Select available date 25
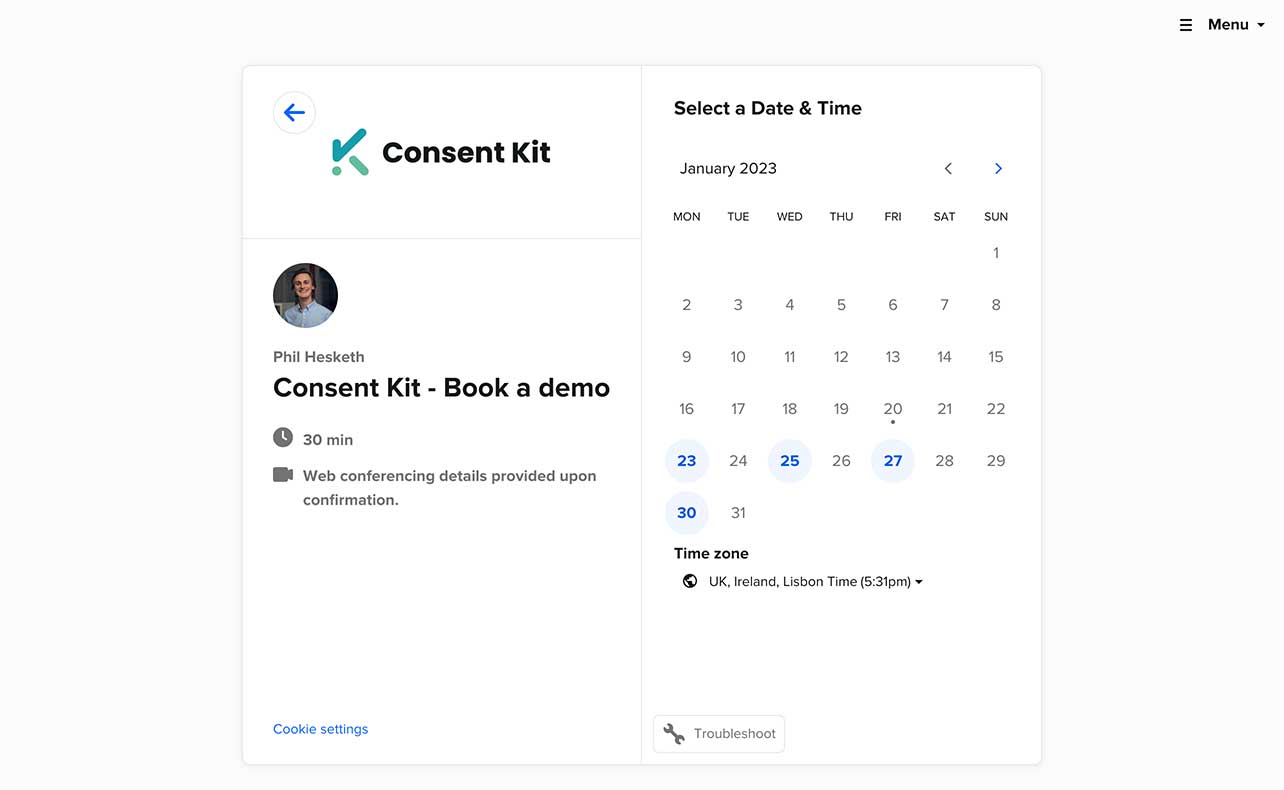 pyautogui.click(x=790, y=461)
